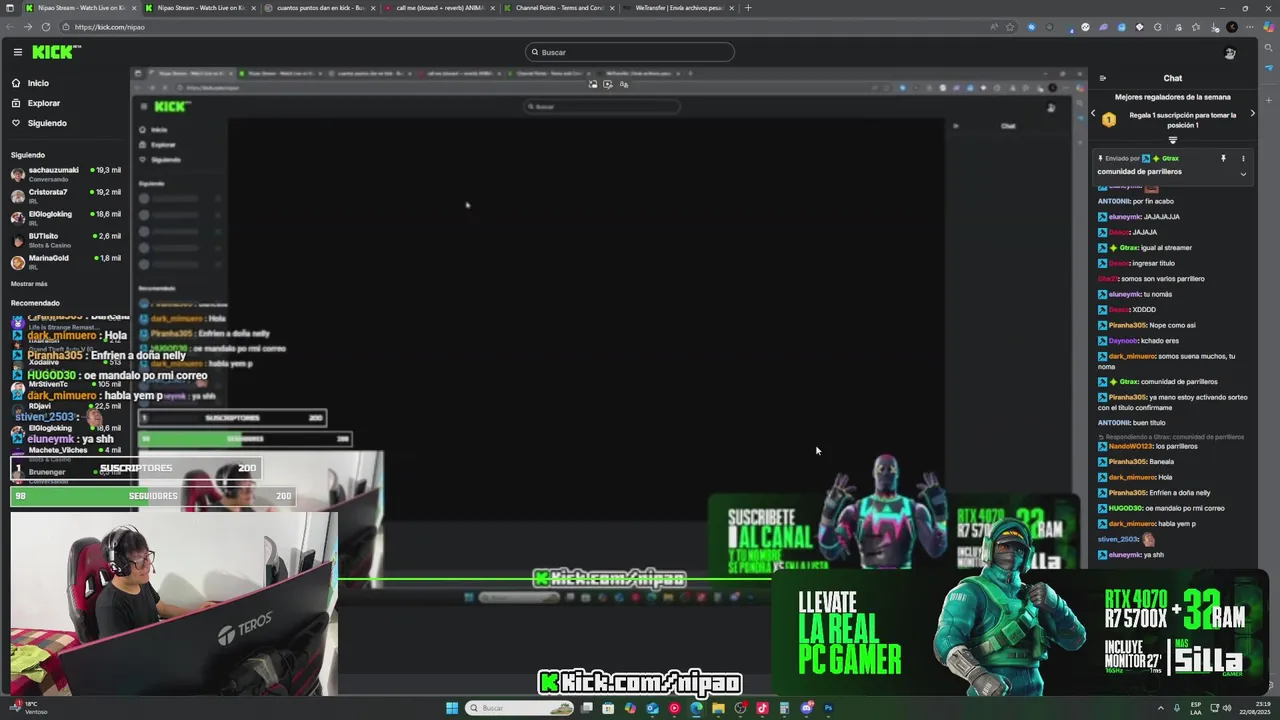Unpin the pinned chat message
This screenshot has width=1280, height=720.
pos(1222,158)
